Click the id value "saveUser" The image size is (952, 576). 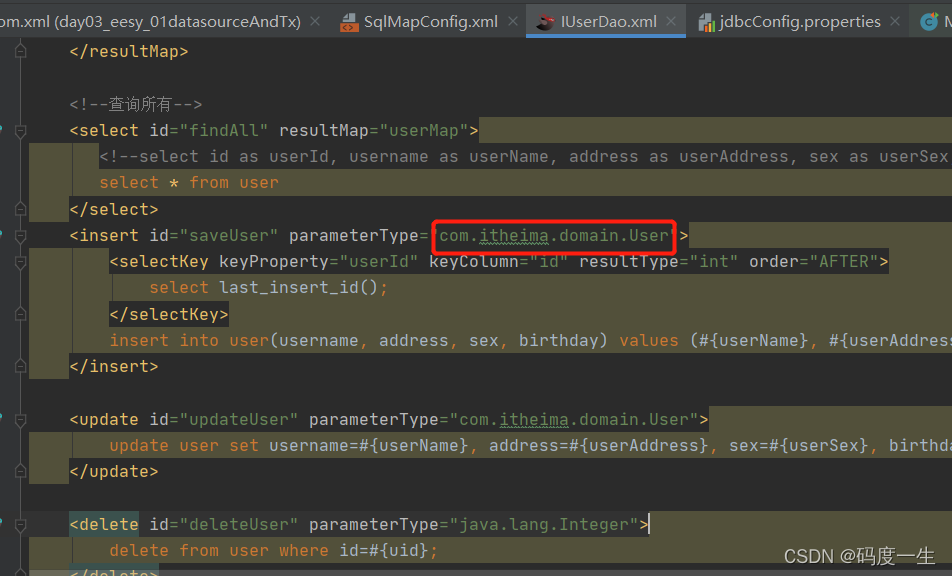point(228,235)
